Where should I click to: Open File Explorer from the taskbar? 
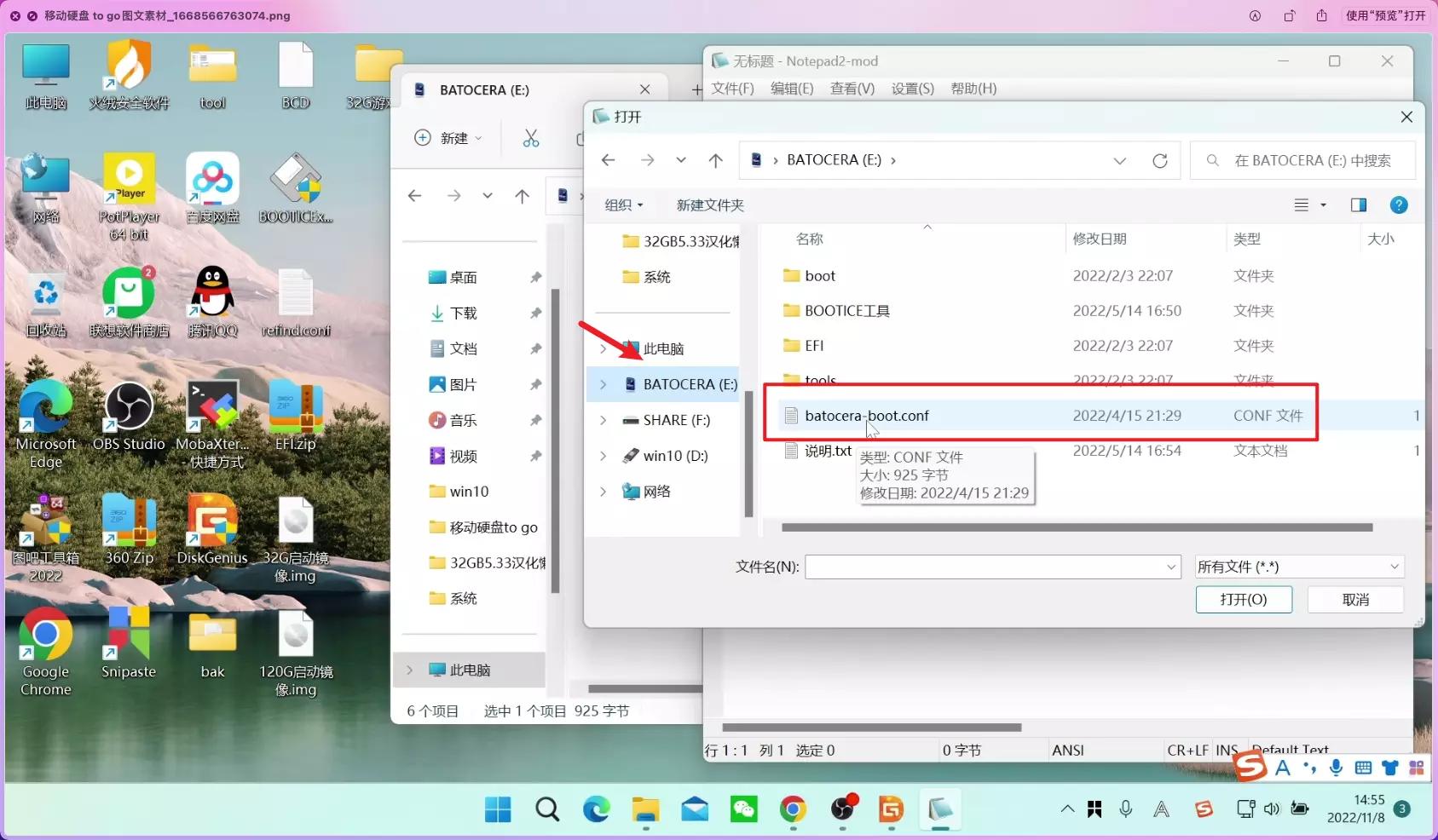pyautogui.click(x=645, y=809)
